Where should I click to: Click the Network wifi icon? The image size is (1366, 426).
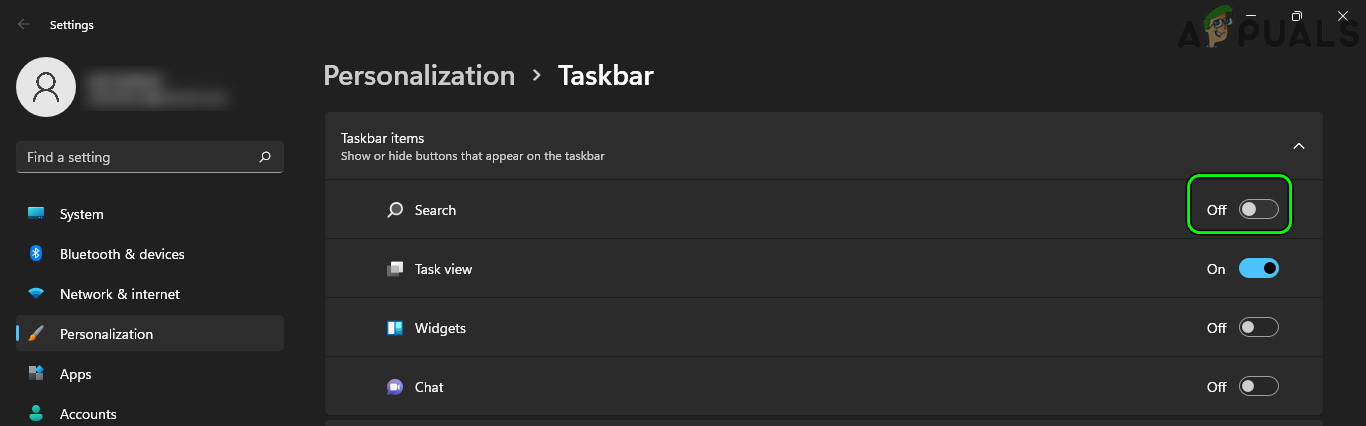pos(36,294)
